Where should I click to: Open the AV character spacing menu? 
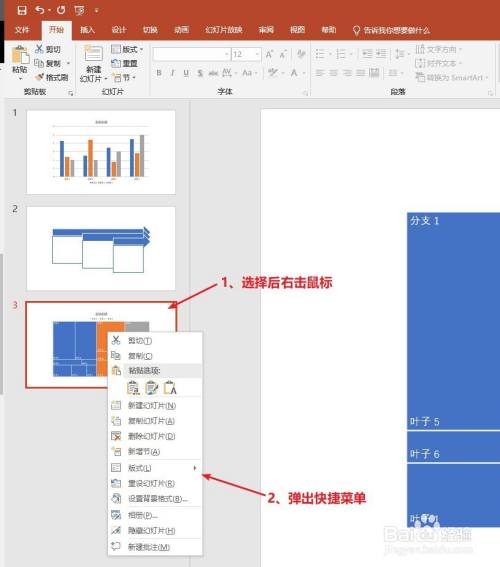tap(229, 73)
